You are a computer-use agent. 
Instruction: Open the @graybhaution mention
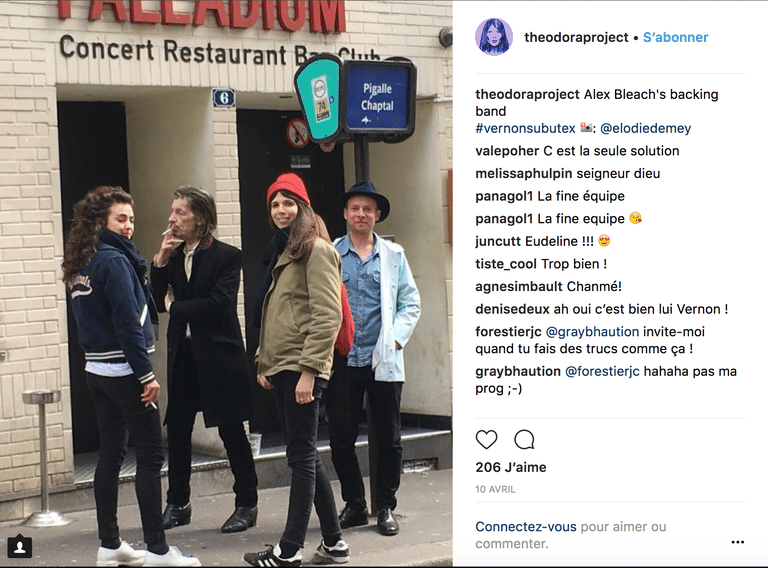[x=592, y=332]
